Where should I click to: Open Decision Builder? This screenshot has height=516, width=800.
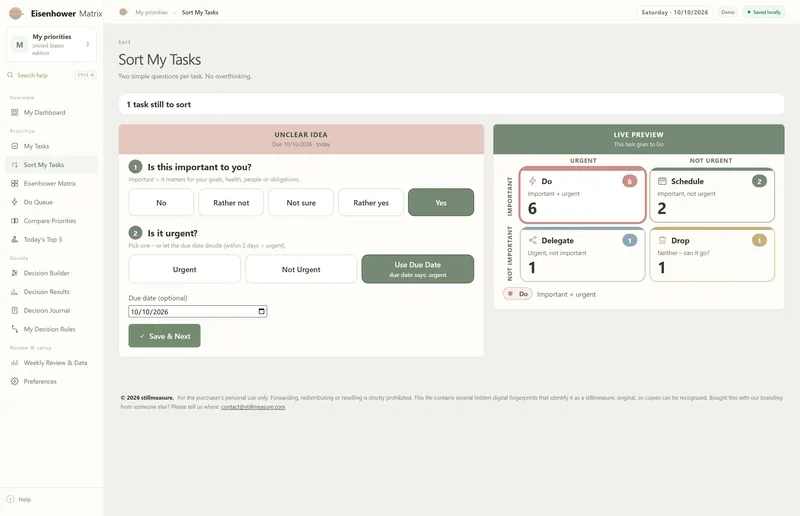coord(52,273)
